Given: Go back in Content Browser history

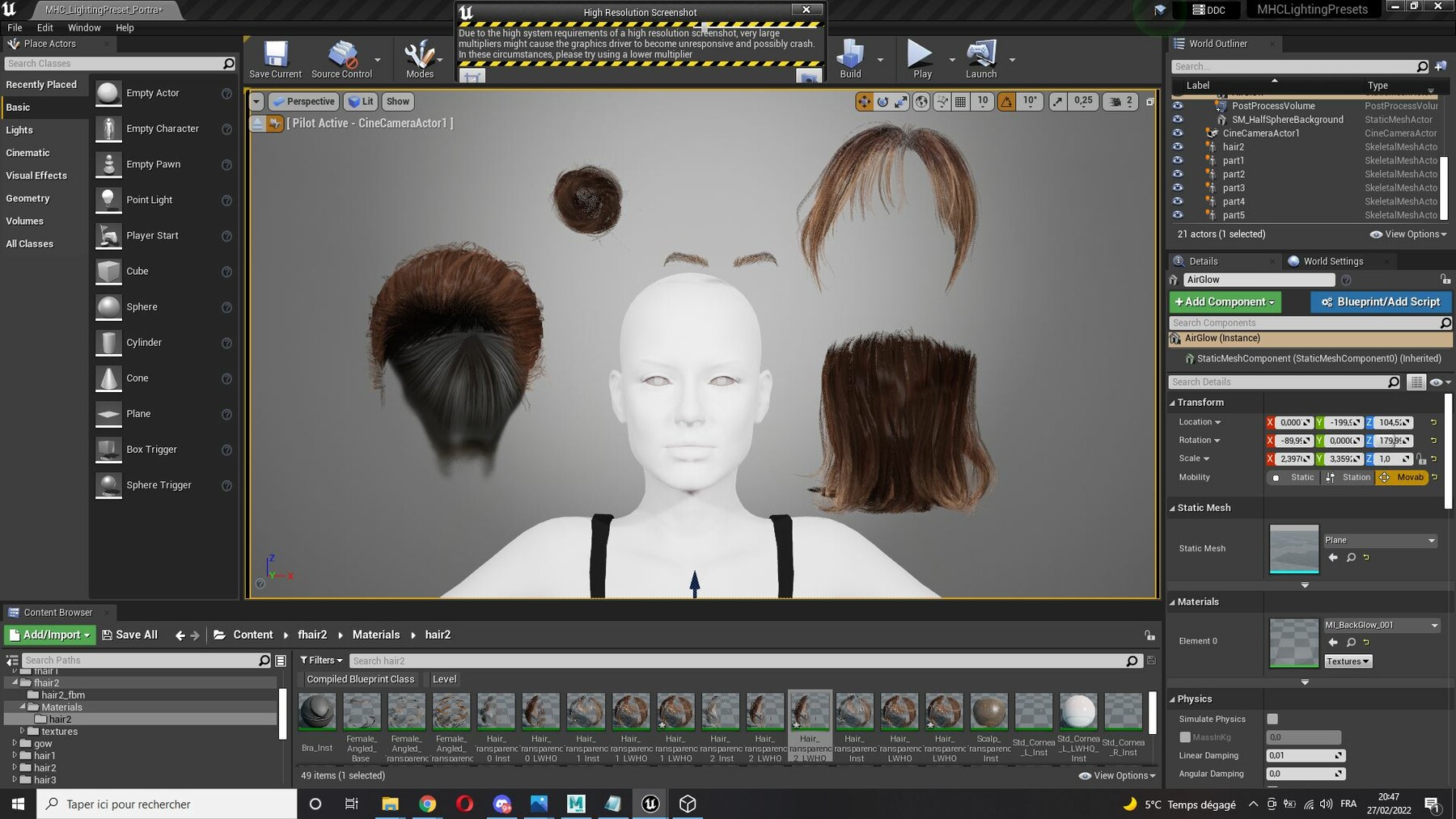Looking at the screenshot, I should click(x=180, y=635).
